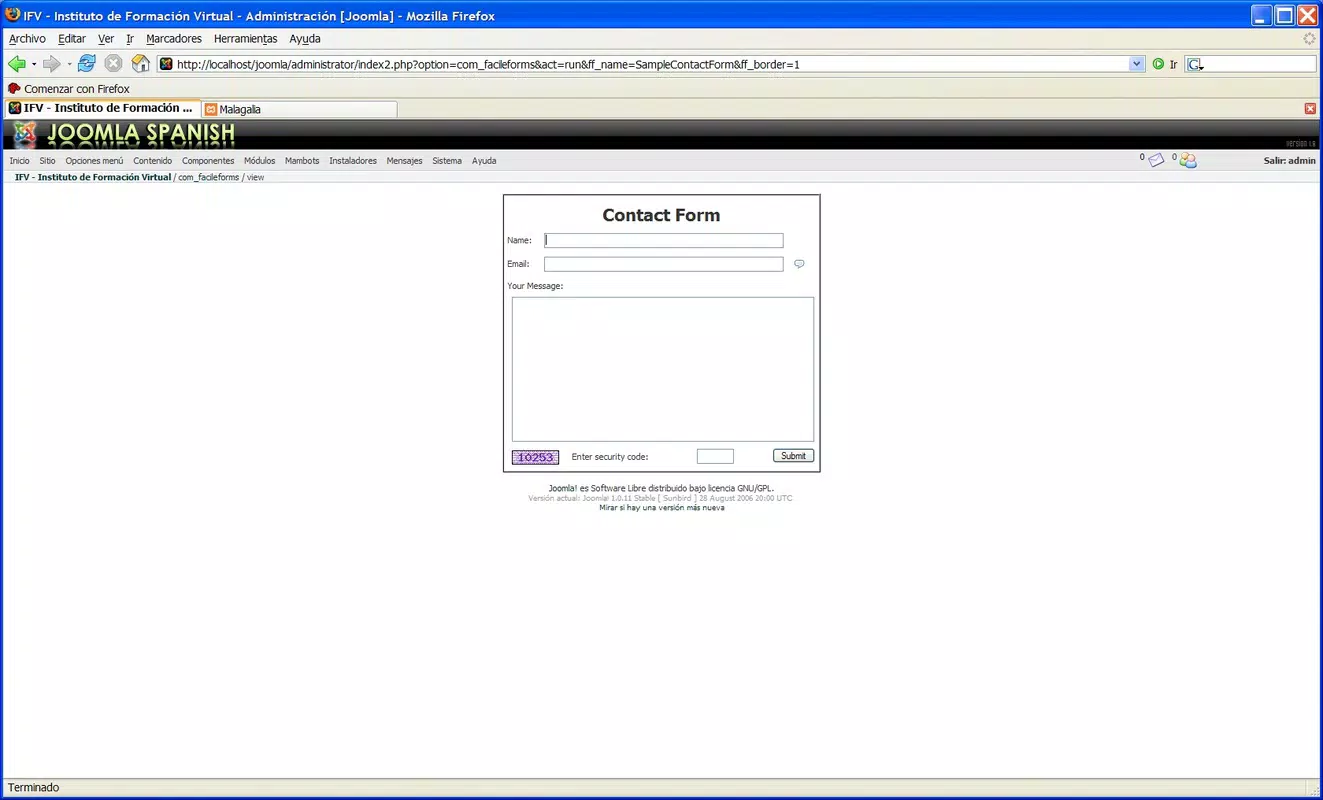Viewport: 1323px width, 800px height.
Task: Click the email tooltip speech bubble icon
Action: click(799, 264)
